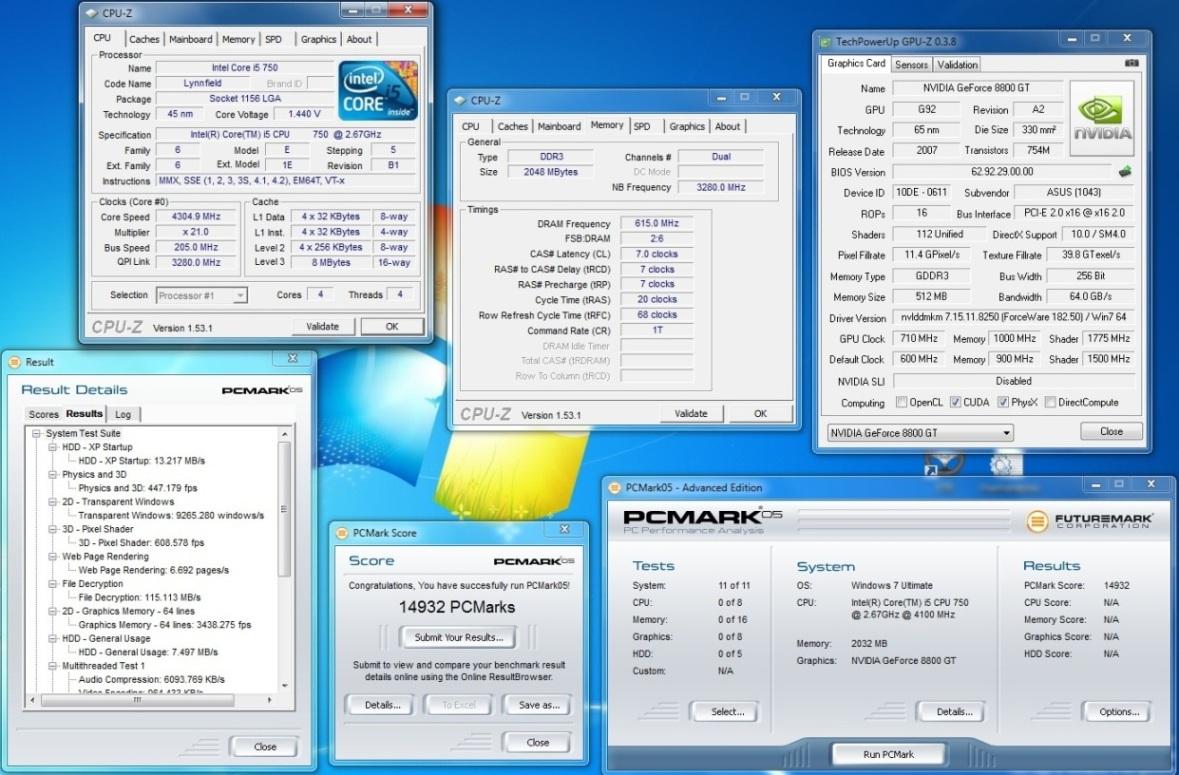The height and width of the screenshot is (775, 1179).
Task: Click the Result tree vertical scrollbar thumb
Action: 284,509
